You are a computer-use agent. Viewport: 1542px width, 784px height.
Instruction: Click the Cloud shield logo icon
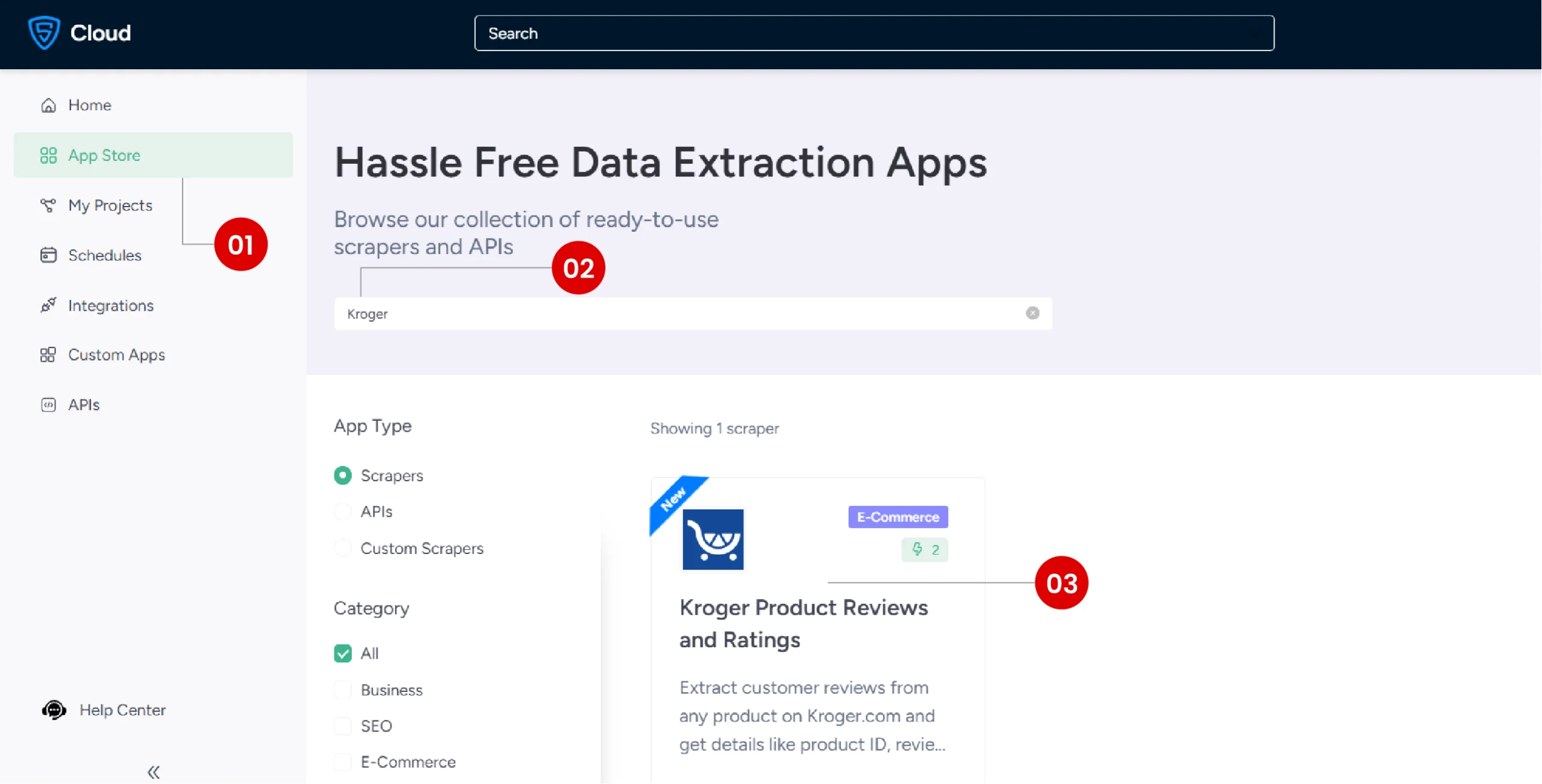tap(44, 33)
